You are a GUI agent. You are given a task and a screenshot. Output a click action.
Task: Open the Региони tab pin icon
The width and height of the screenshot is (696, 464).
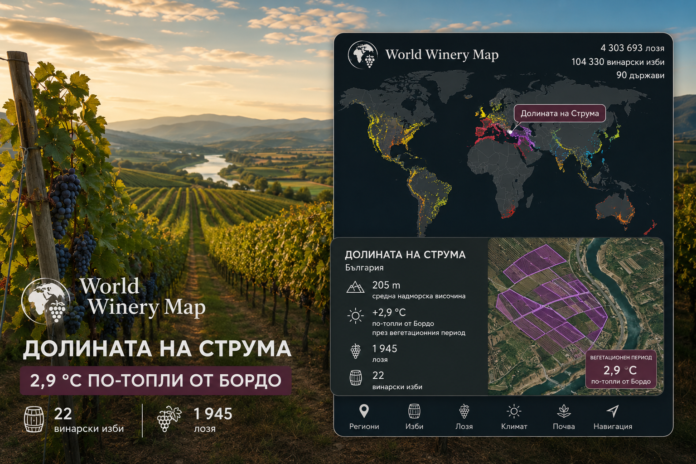coord(364,411)
